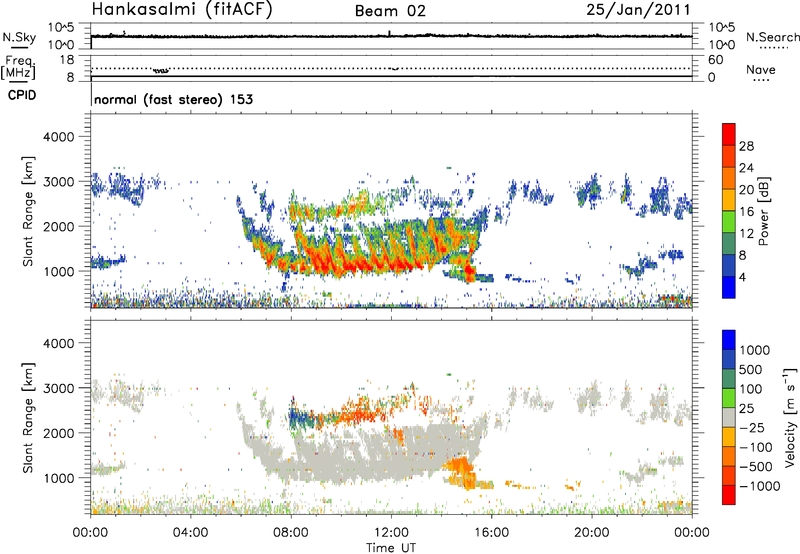Click the 4 tick on power colorbar
The width and height of the screenshot is (800, 554).
pyautogui.click(x=743, y=277)
